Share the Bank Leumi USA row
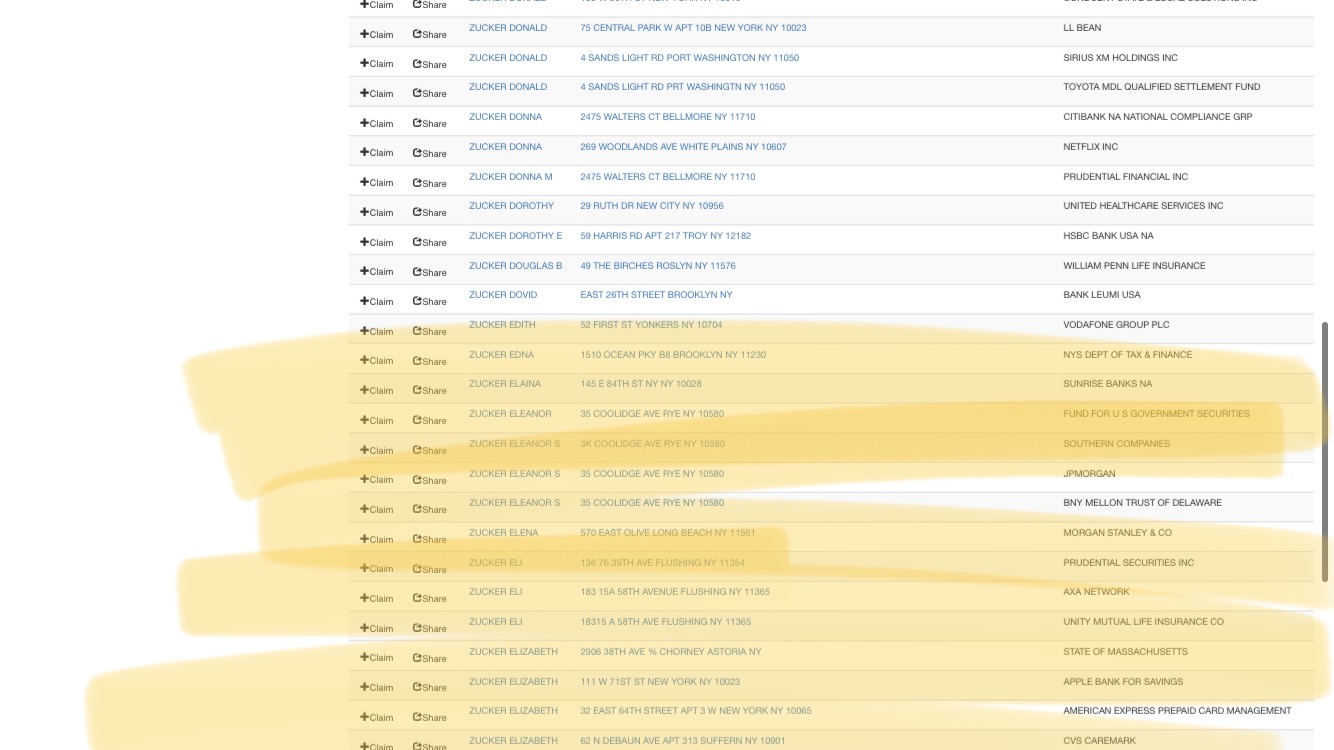 coord(430,301)
